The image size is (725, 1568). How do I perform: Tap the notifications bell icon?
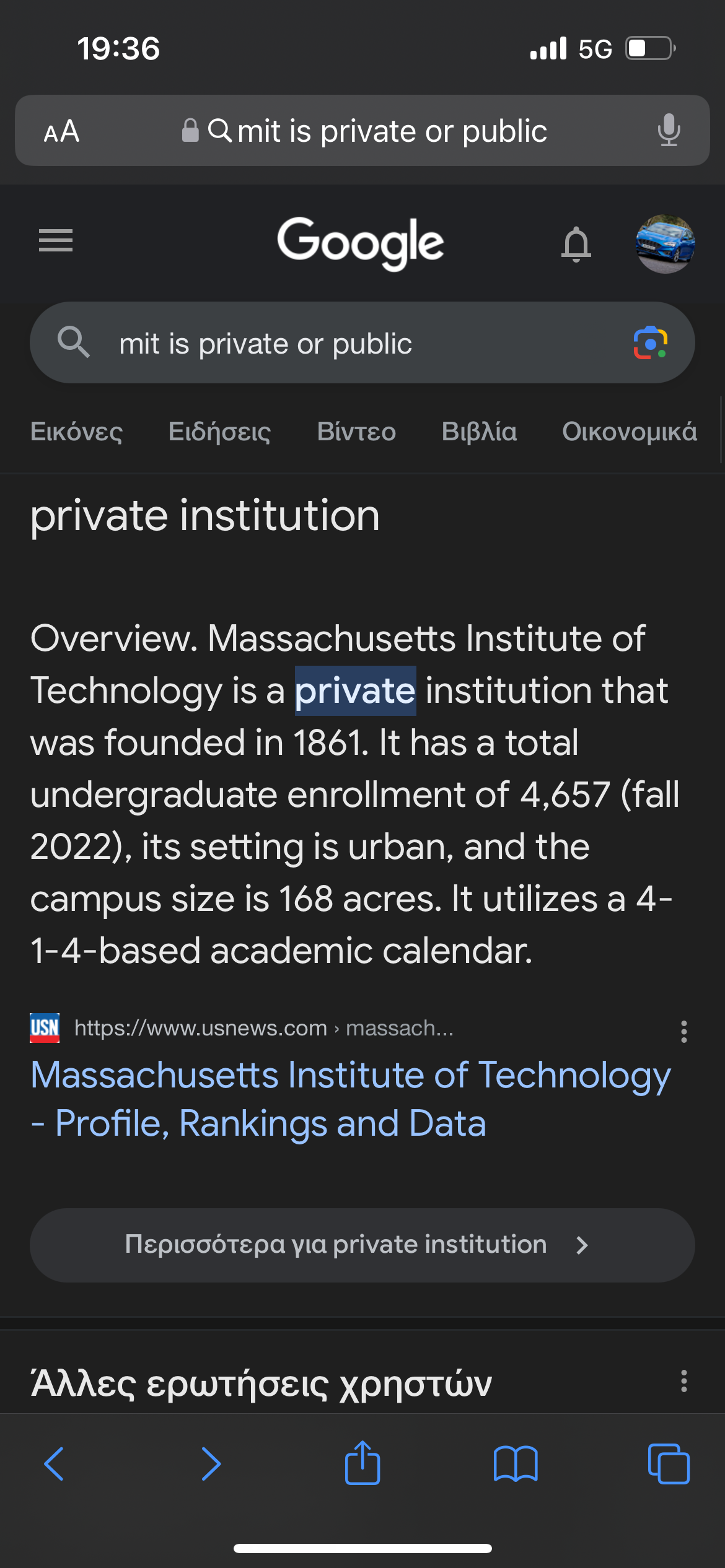click(576, 243)
